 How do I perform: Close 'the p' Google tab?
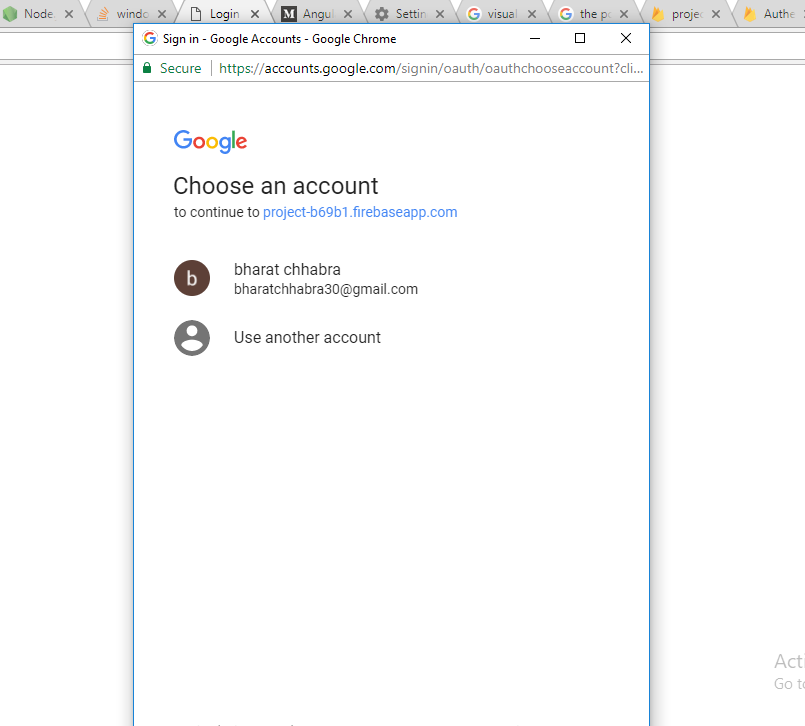(624, 14)
